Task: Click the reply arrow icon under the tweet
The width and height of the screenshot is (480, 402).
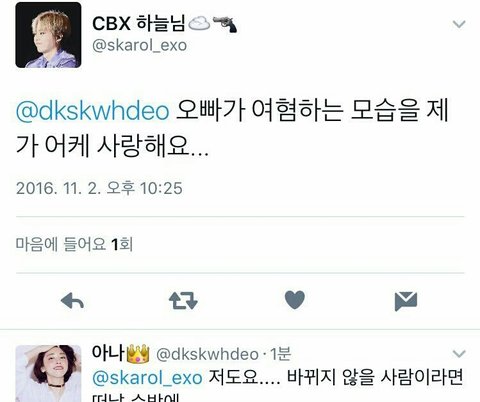Action: [x=72, y=301]
